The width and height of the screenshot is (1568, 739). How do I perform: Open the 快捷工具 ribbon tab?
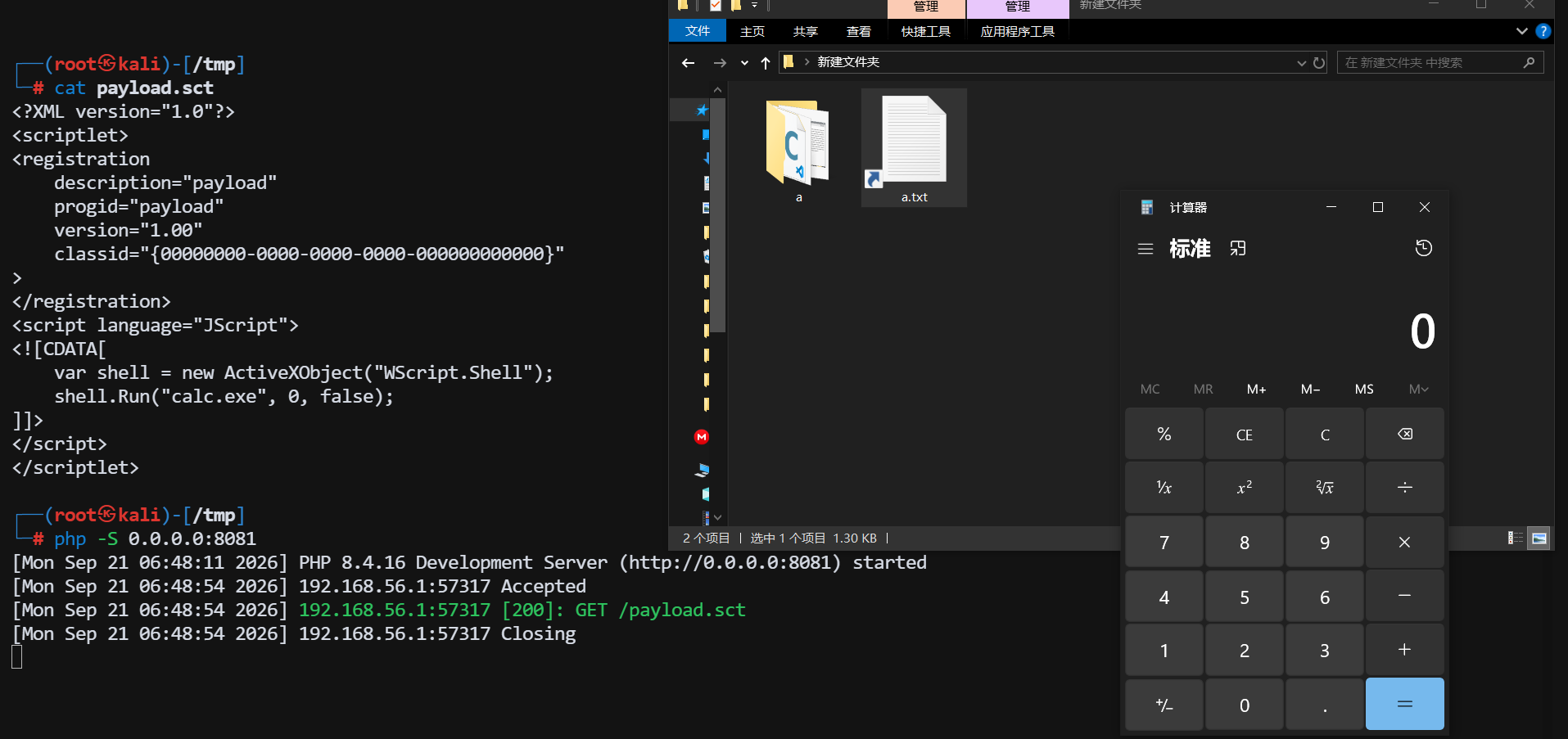pos(926,31)
